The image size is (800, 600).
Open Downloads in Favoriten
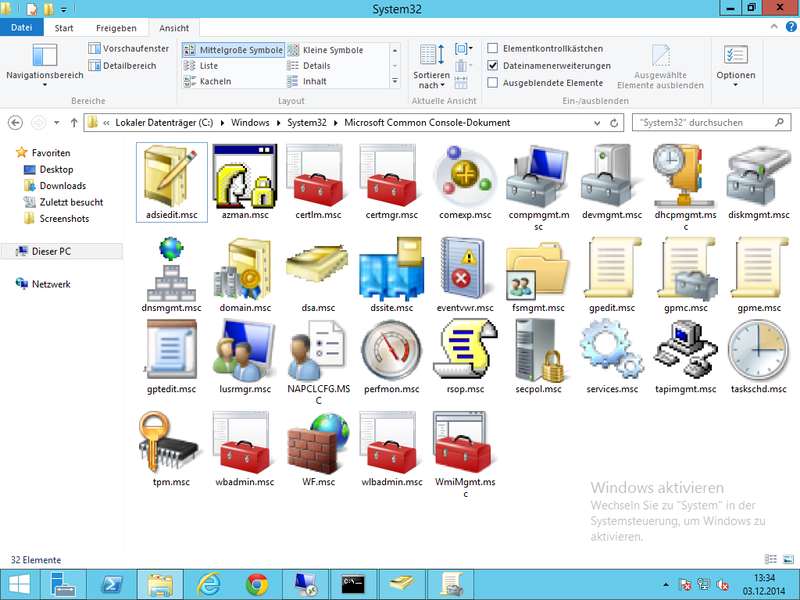point(62,186)
